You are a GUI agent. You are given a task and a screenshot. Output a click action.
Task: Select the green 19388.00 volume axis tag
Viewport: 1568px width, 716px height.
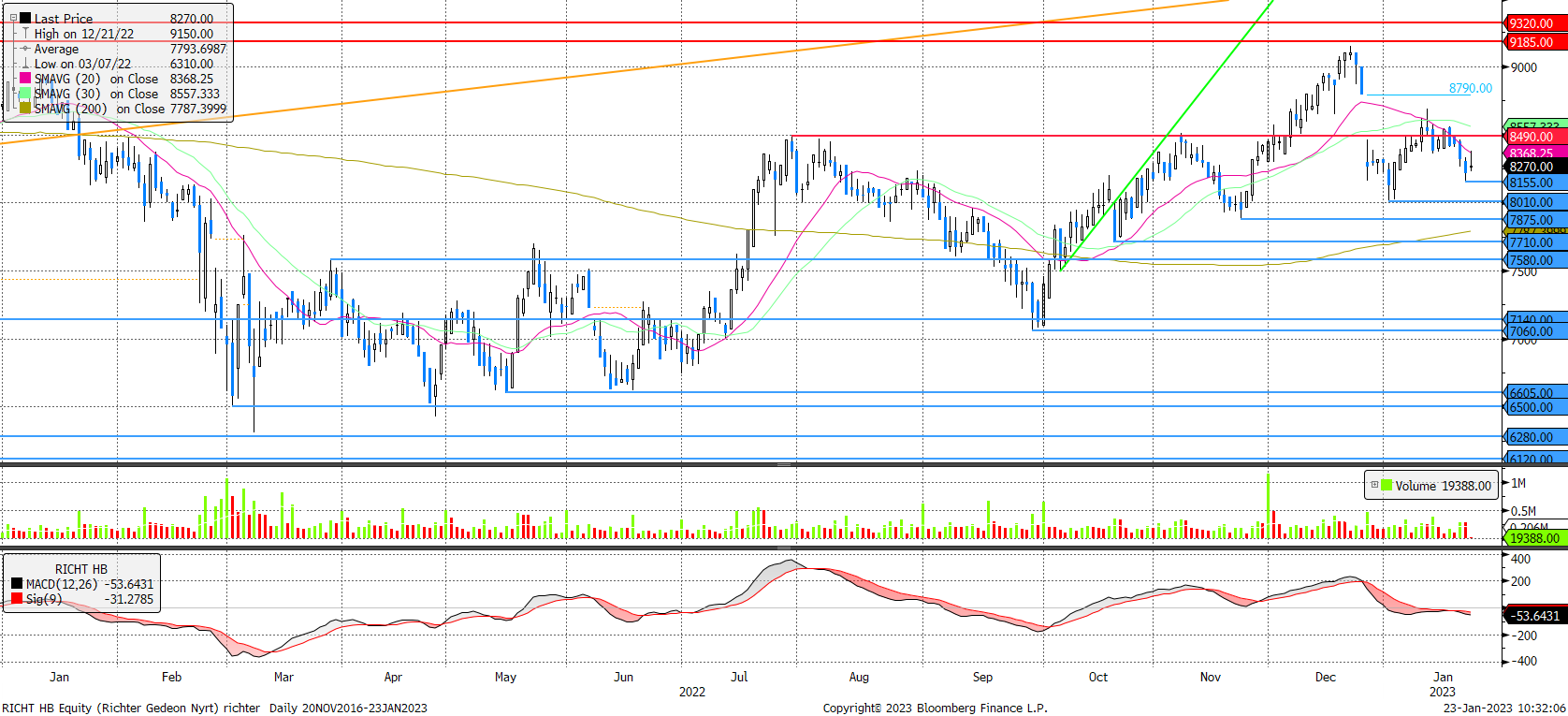1533,538
